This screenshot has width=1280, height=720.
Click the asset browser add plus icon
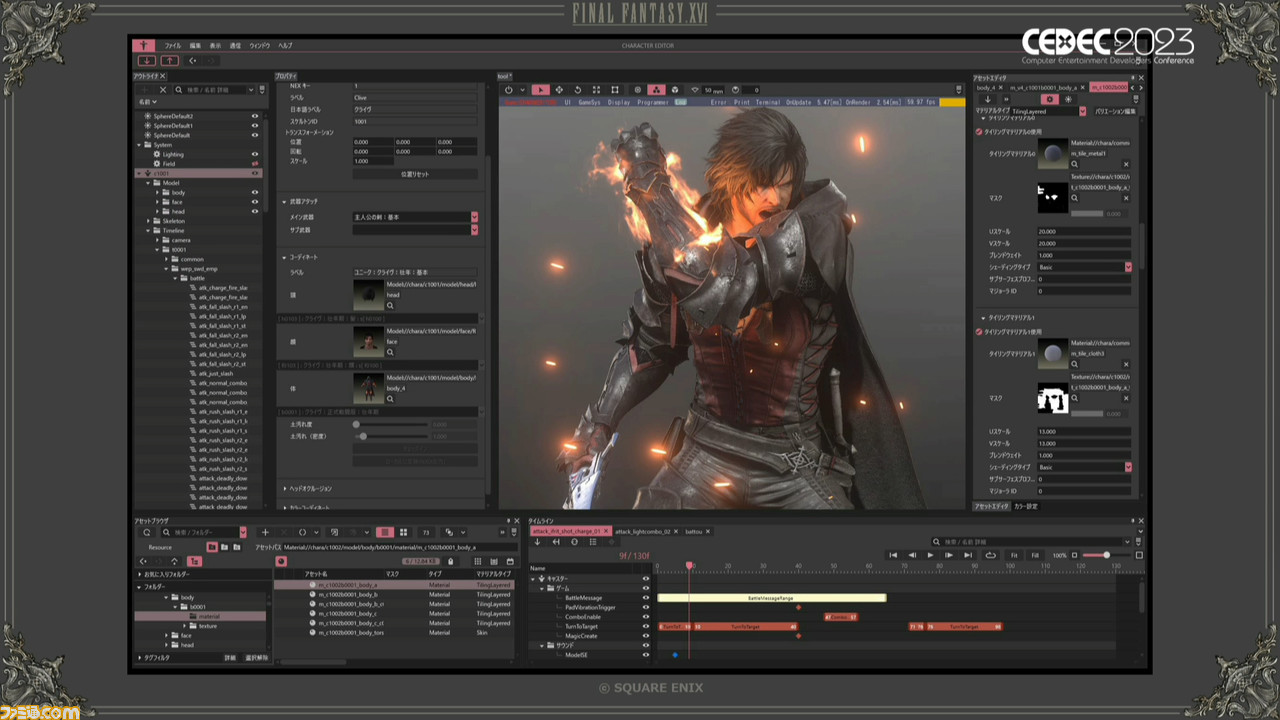[265, 532]
